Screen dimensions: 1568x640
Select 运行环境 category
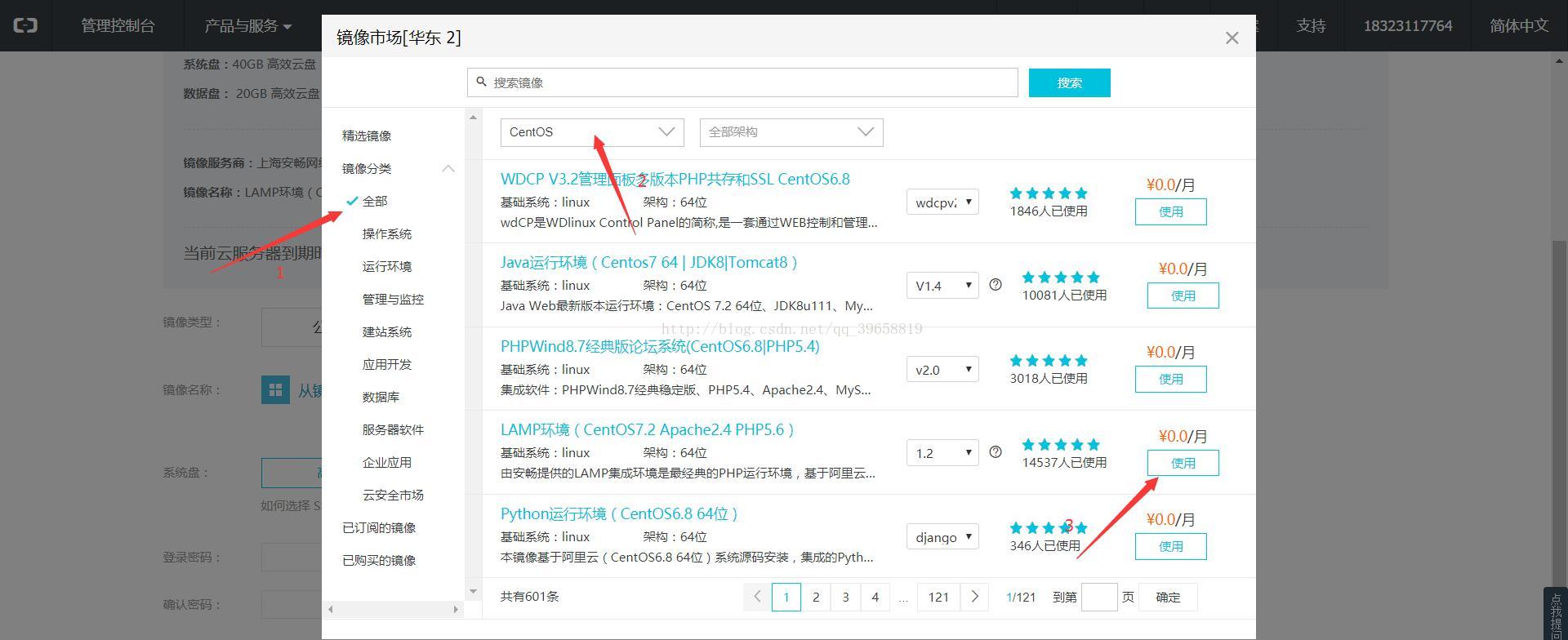coord(387,266)
